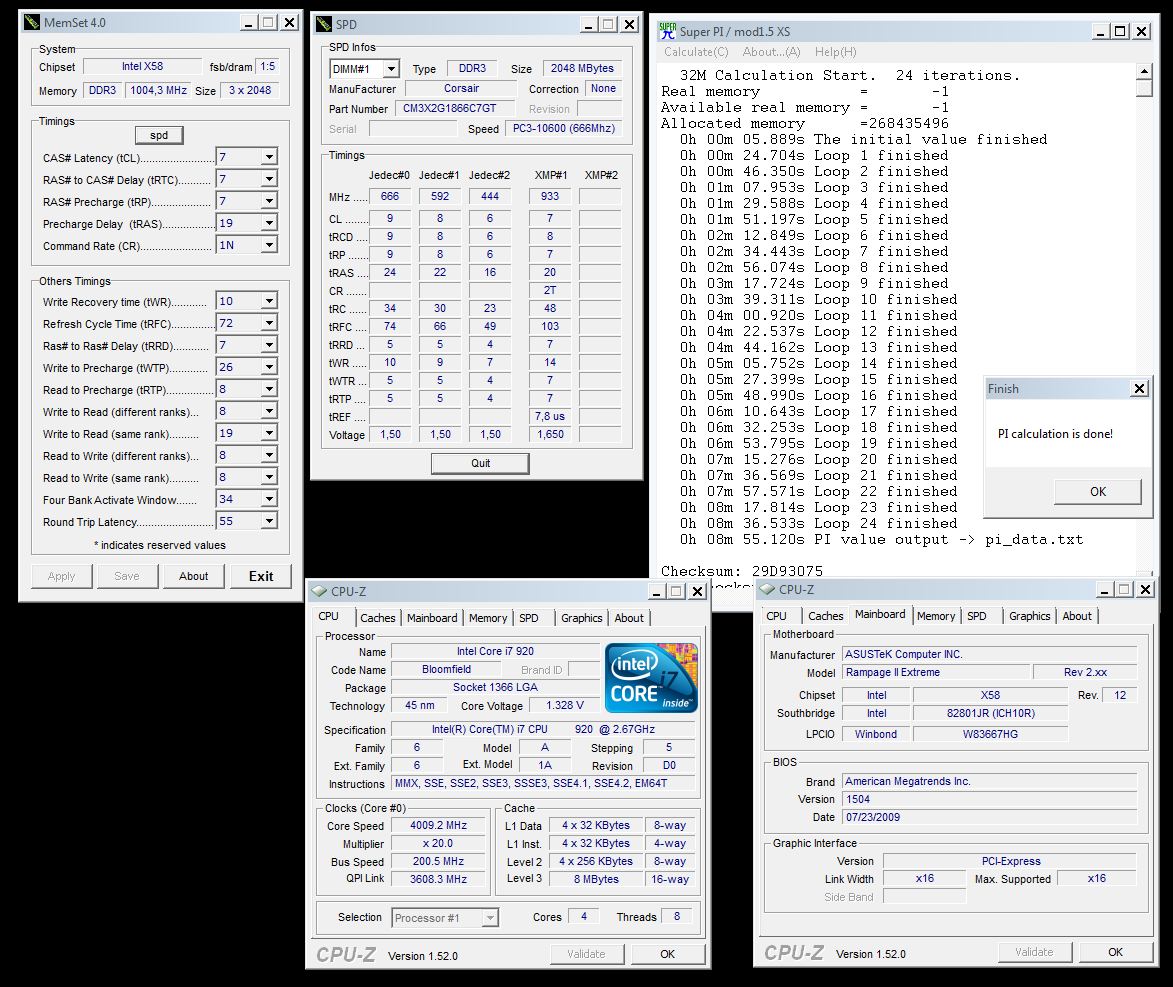Click OK in the CPU-Z processor window
Viewport: 1173px width, 987px height.
click(x=667, y=954)
